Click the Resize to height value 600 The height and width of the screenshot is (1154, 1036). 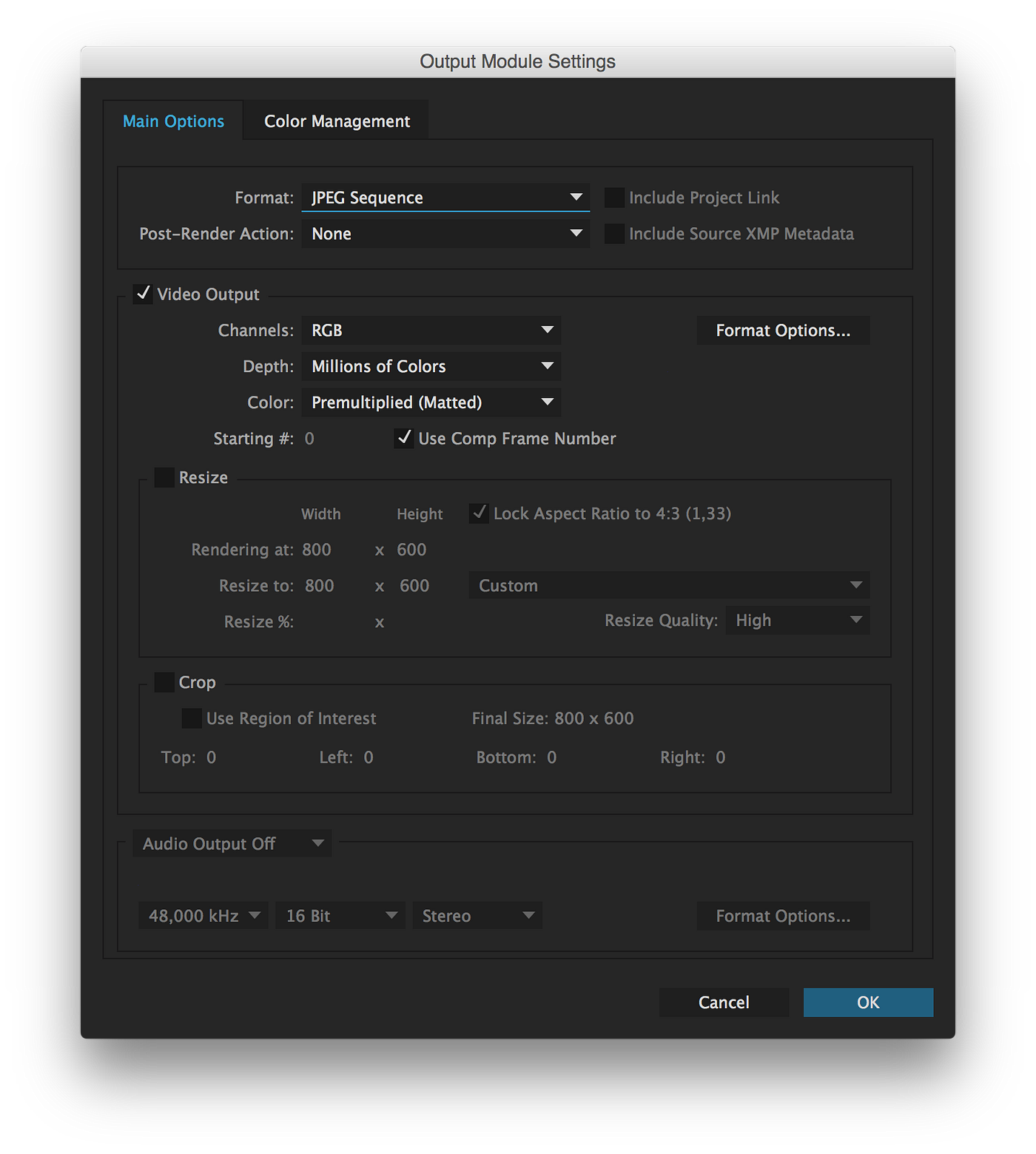click(414, 586)
